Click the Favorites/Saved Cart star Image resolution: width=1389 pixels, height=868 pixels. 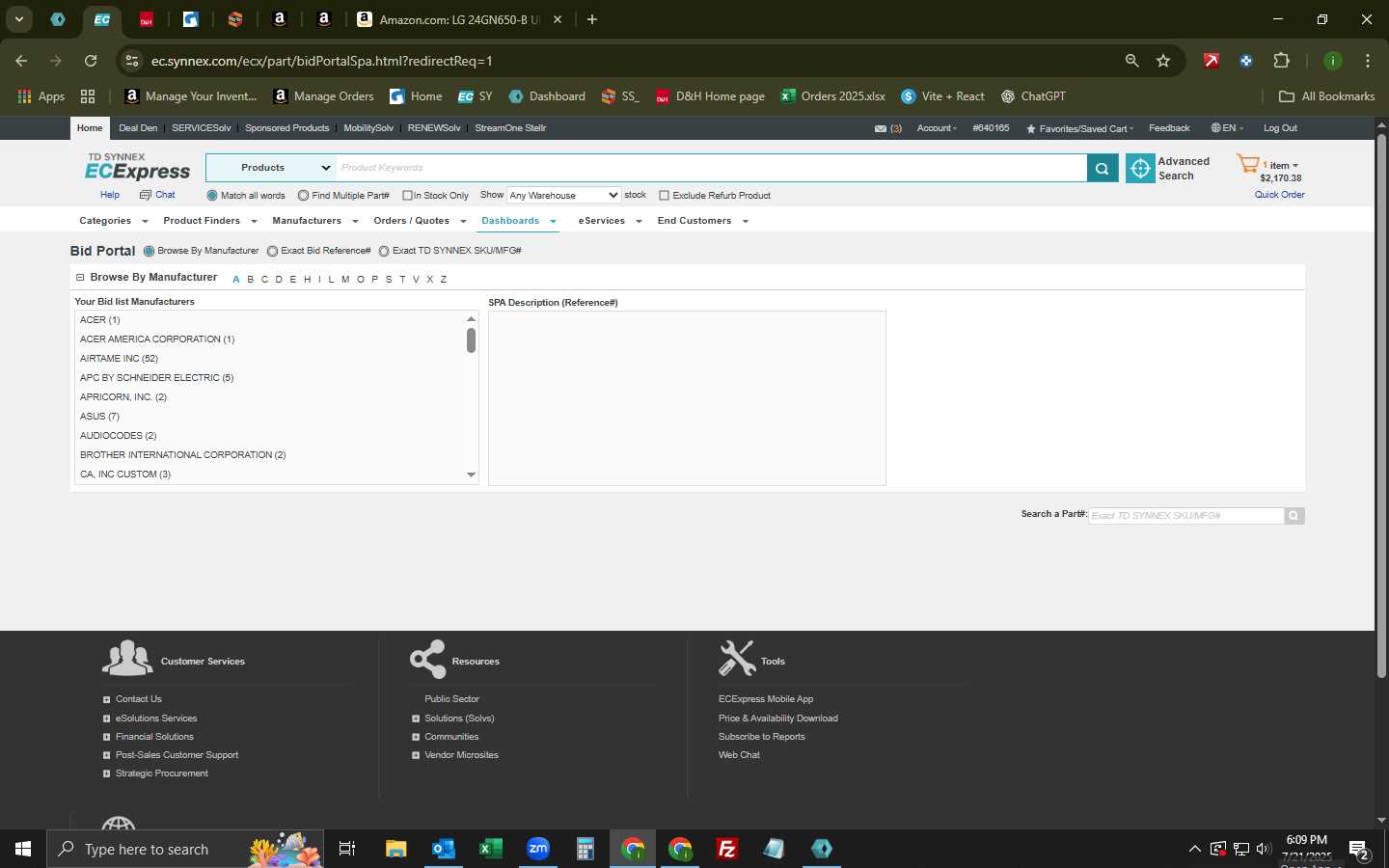point(1030,128)
